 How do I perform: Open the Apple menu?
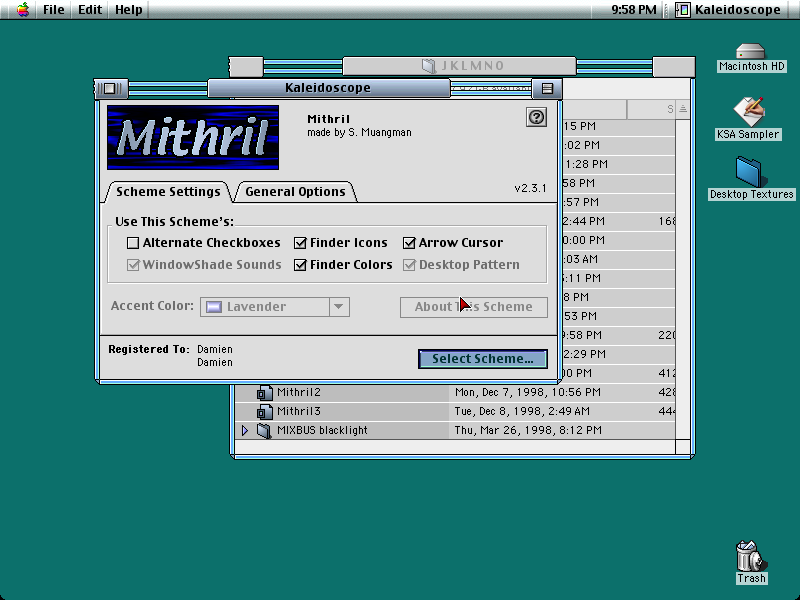click(22, 9)
